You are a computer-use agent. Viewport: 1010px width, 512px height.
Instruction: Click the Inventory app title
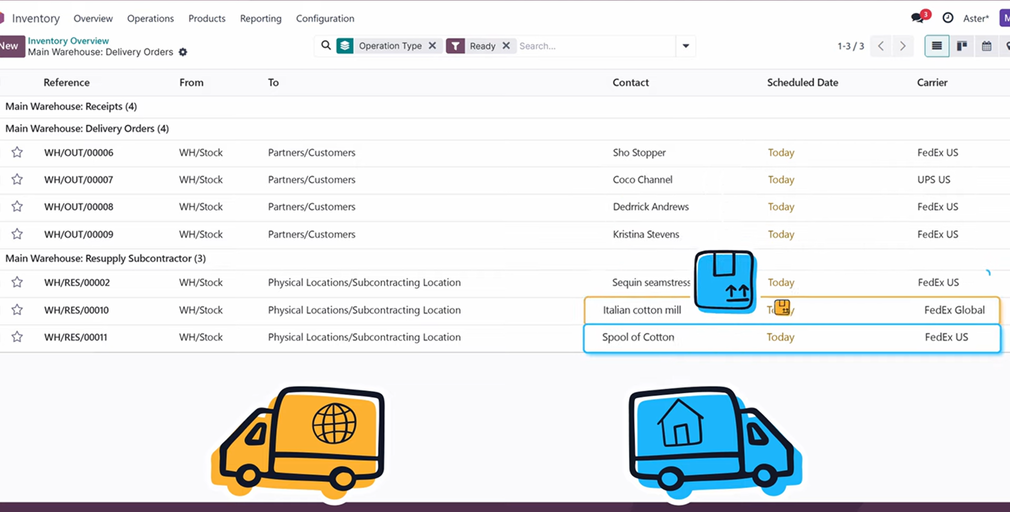pos(35,19)
